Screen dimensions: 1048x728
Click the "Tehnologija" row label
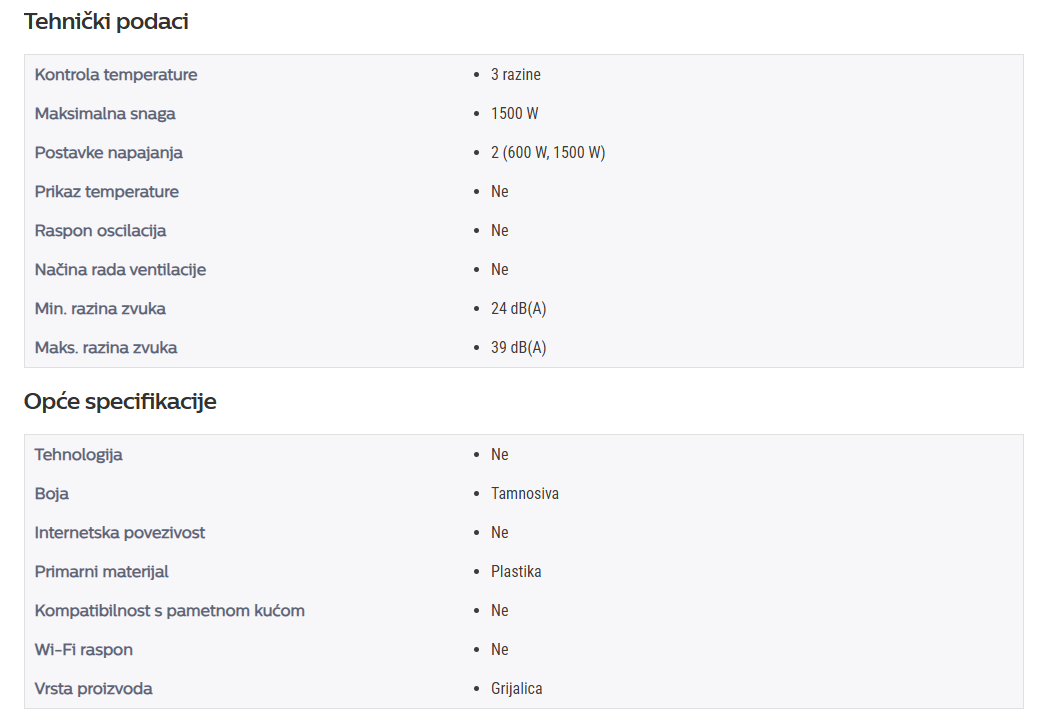(x=79, y=455)
